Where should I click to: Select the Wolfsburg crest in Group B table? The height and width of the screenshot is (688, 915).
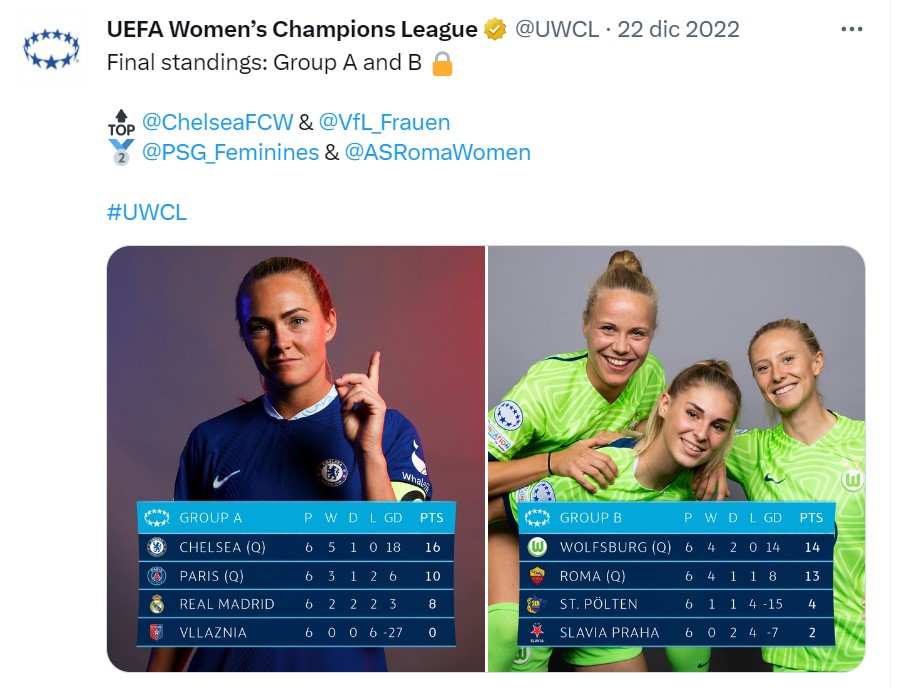[x=537, y=548]
